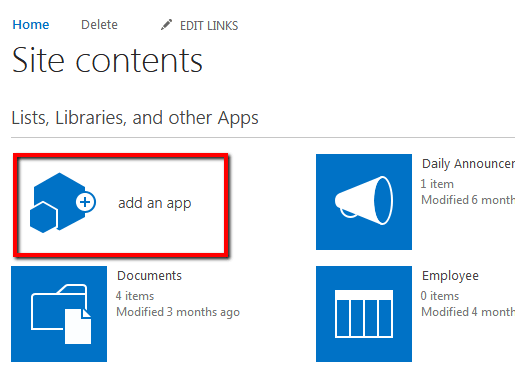Choose the add an app text link
The image size is (515, 366).
[155, 203]
